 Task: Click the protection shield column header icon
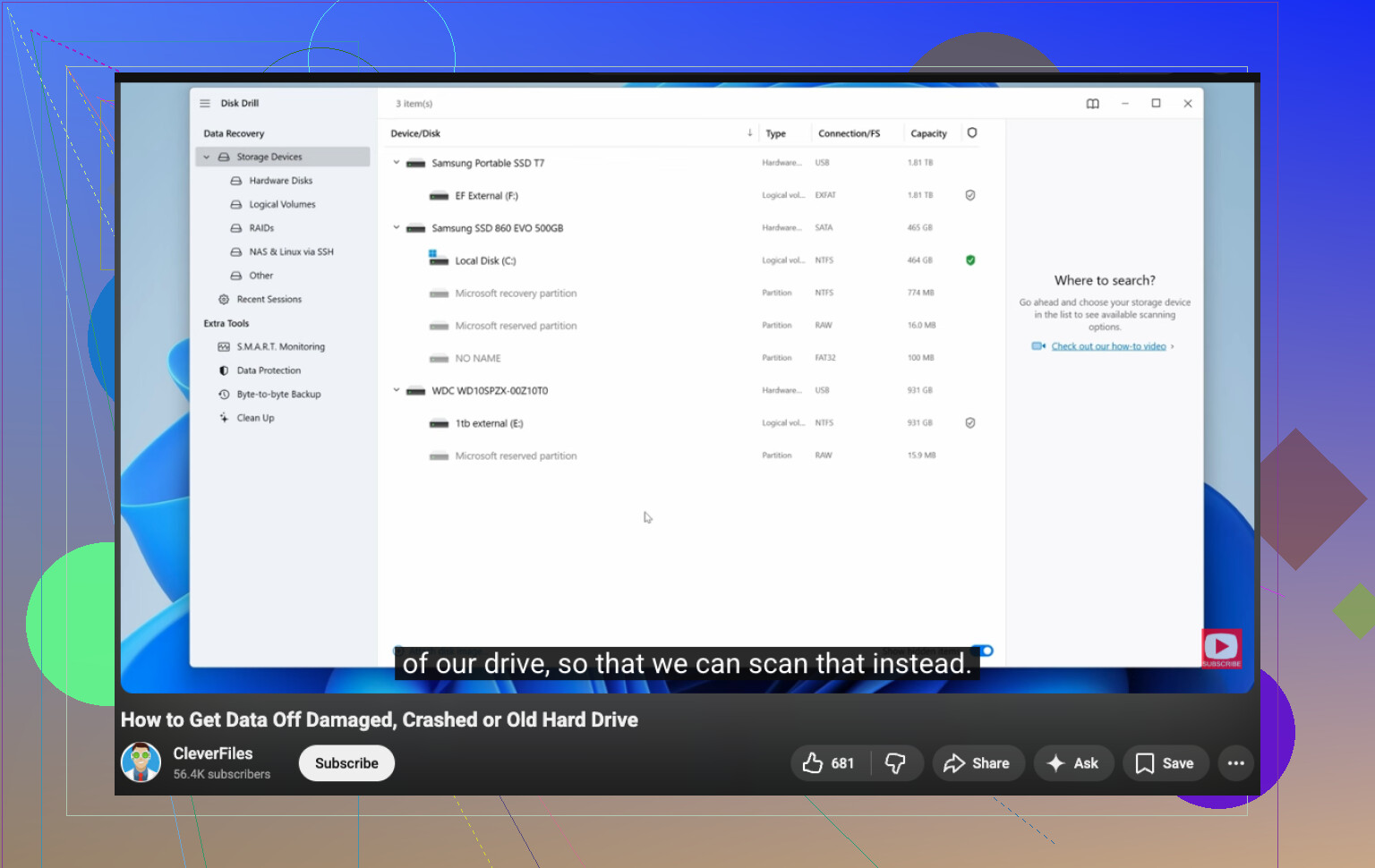(x=972, y=133)
